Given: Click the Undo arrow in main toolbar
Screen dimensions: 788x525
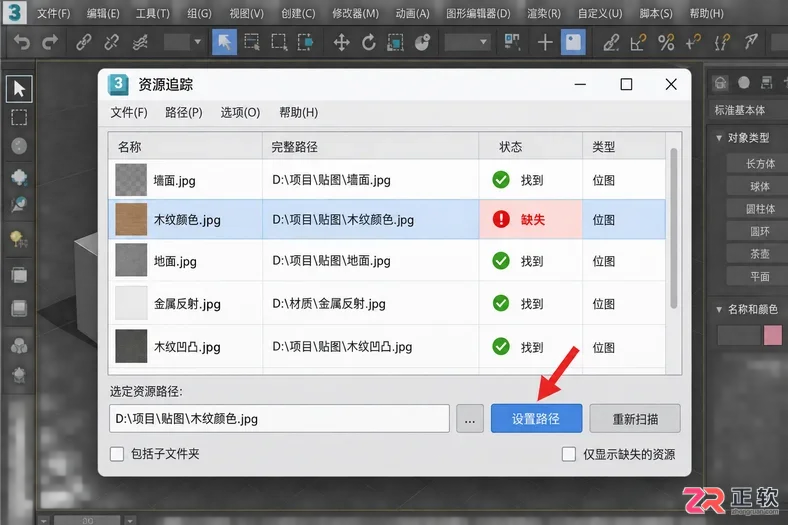Looking at the screenshot, I should [22, 42].
